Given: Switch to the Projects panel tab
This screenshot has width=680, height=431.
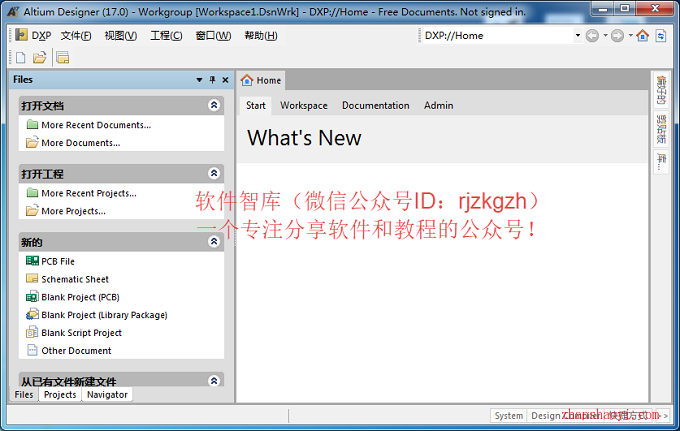Looking at the screenshot, I should [60, 395].
